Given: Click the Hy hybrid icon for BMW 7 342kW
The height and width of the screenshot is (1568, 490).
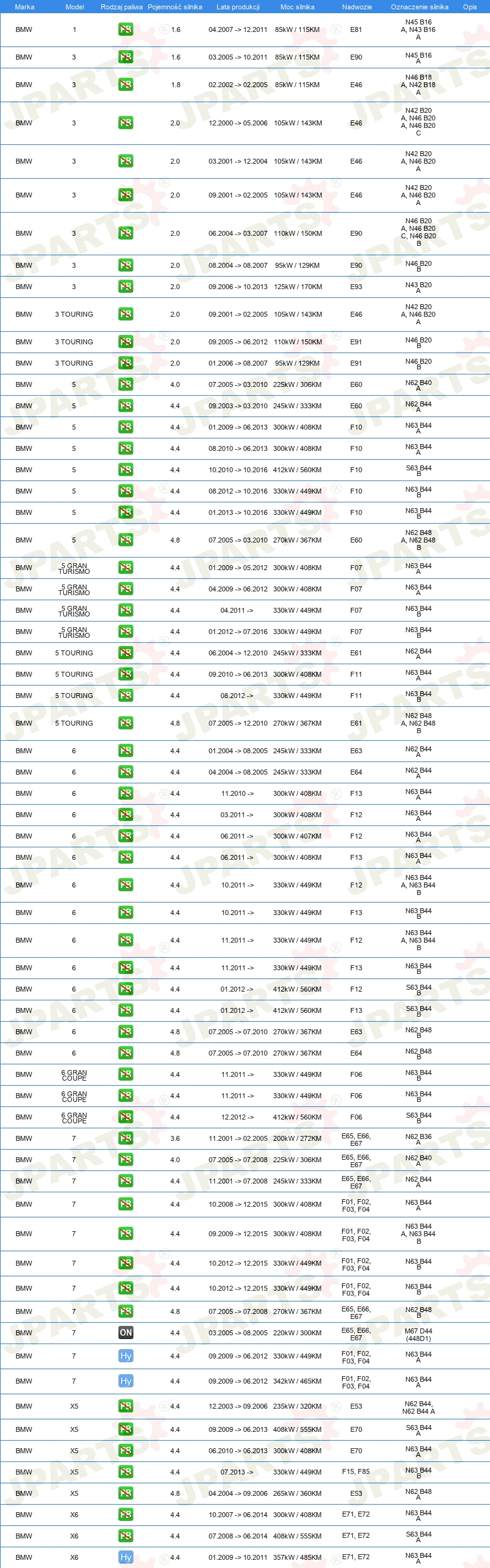Looking at the screenshot, I should [126, 1381].
